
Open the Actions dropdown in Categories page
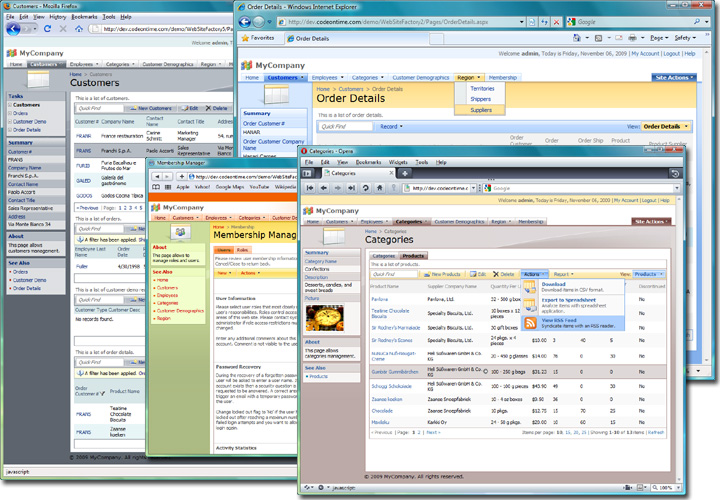point(534,274)
